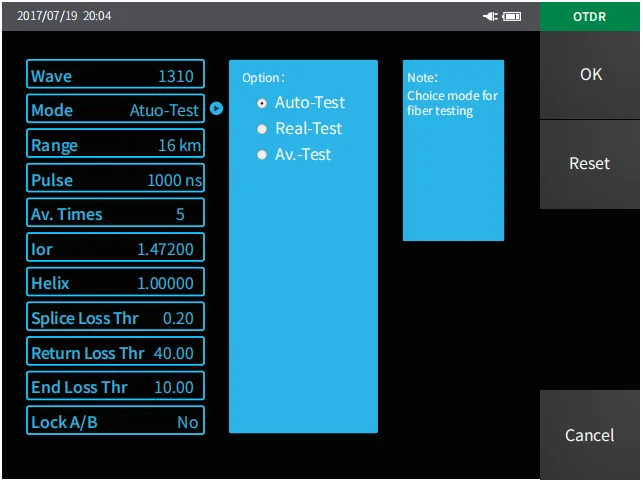Click the blue arrow beside Mode
Image resolution: width=643 pixels, height=482 pixels.
(x=216, y=108)
